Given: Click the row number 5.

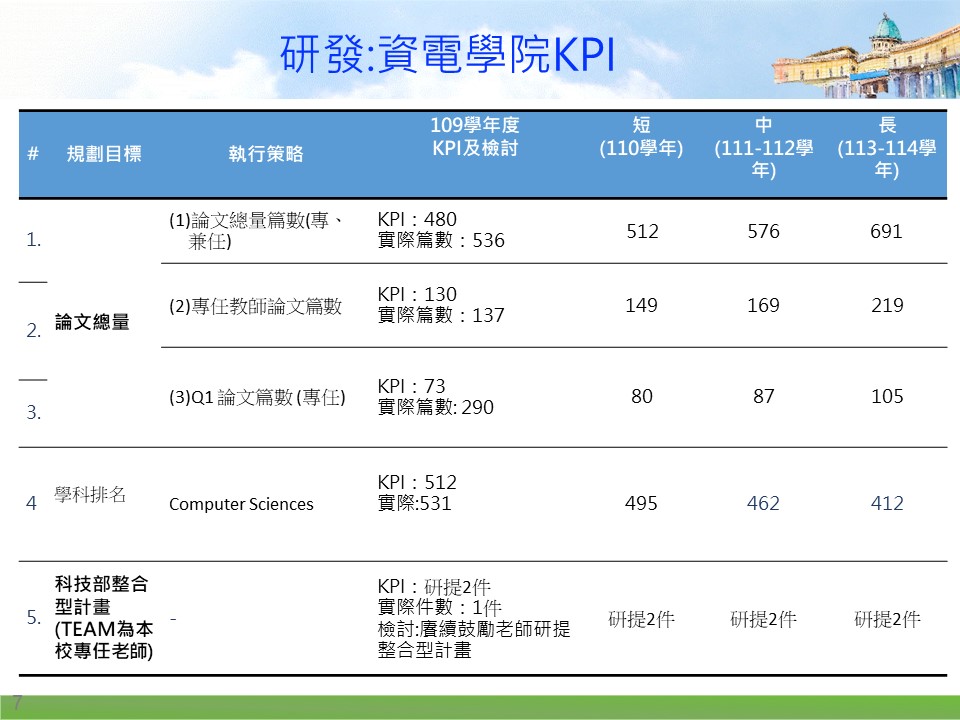Looking at the screenshot, I should [x=34, y=617].
